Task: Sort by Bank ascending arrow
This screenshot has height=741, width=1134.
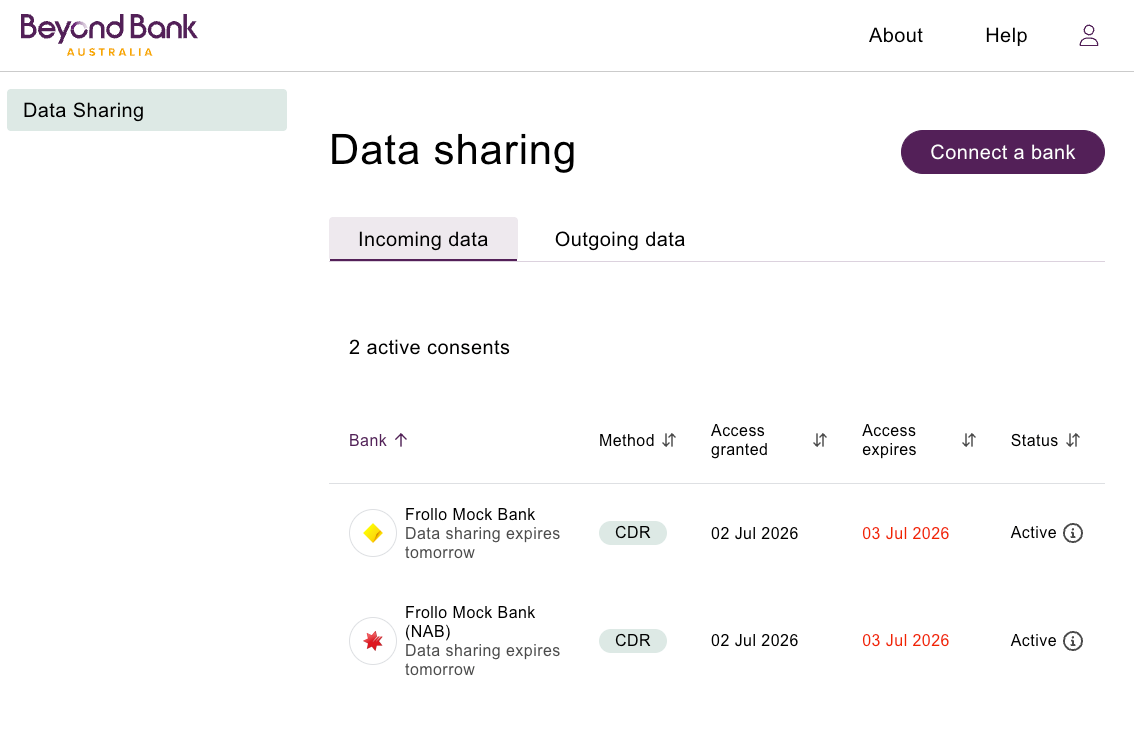Action: [x=401, y=440]
